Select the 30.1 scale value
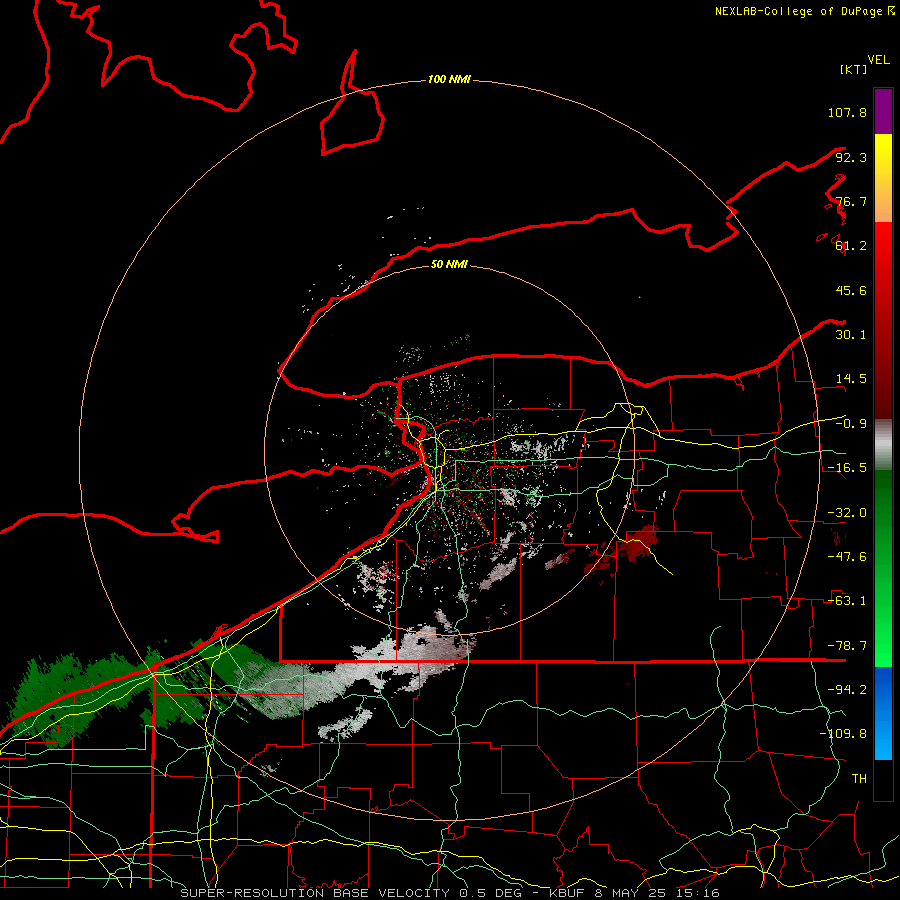 [851, 335]
